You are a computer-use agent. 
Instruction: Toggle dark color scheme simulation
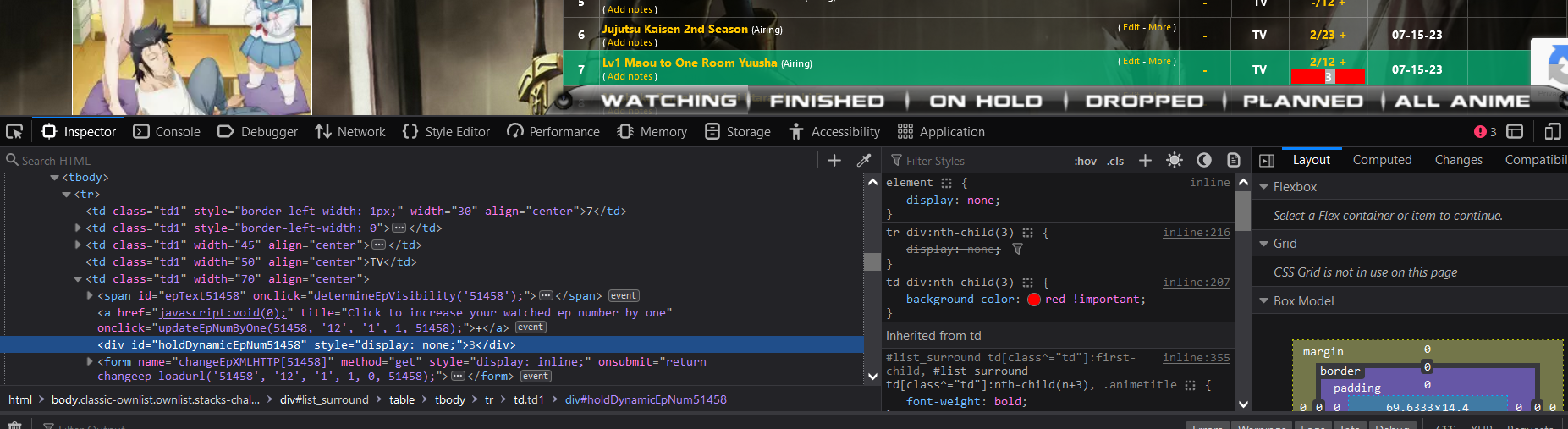[1204, 160]
